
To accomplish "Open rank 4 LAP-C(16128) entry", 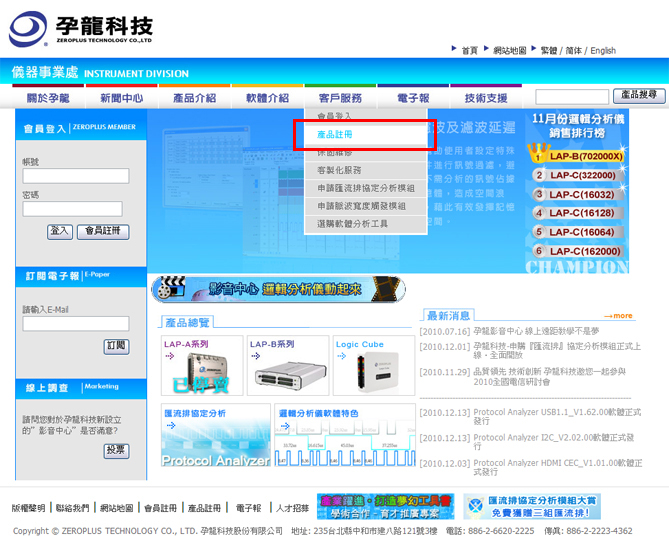I will [579, 213].
